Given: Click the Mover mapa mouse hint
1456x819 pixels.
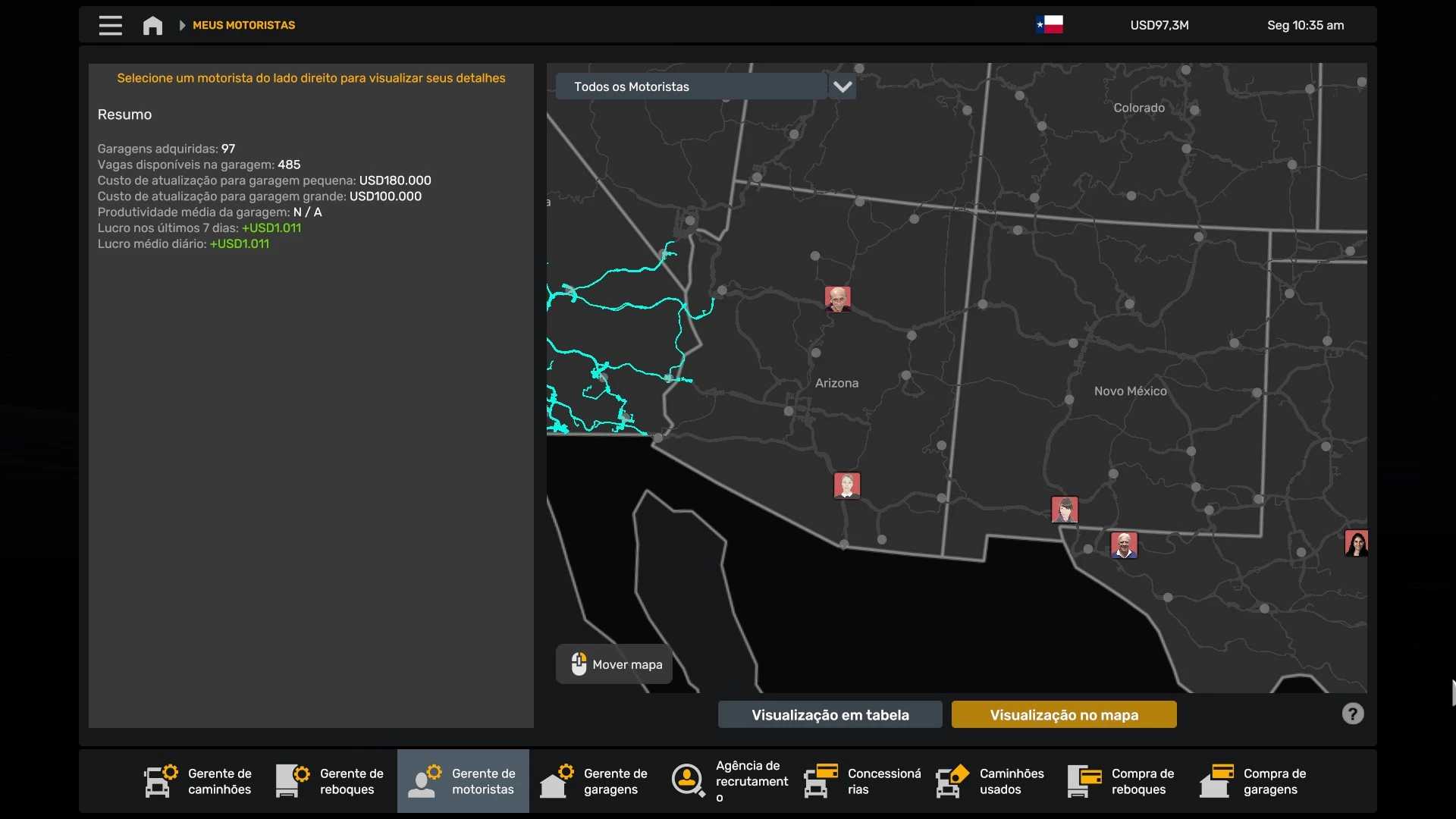Looking at the screenshot, I should [614, 664].
